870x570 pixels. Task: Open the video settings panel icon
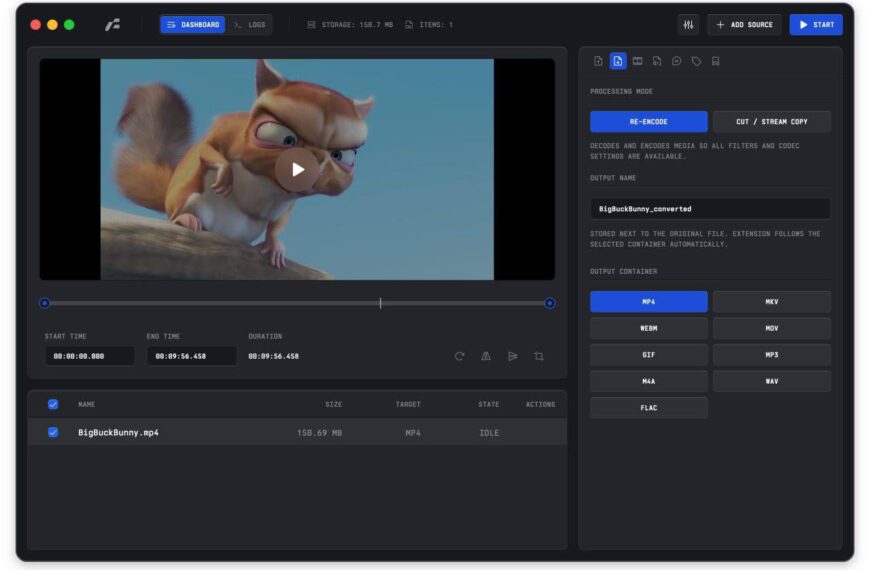click(x=637, y=61)
